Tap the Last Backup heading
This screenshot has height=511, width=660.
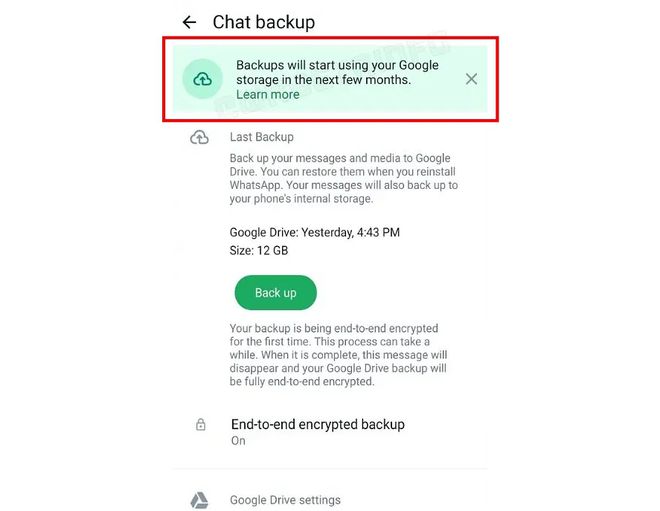click(261, 137)
